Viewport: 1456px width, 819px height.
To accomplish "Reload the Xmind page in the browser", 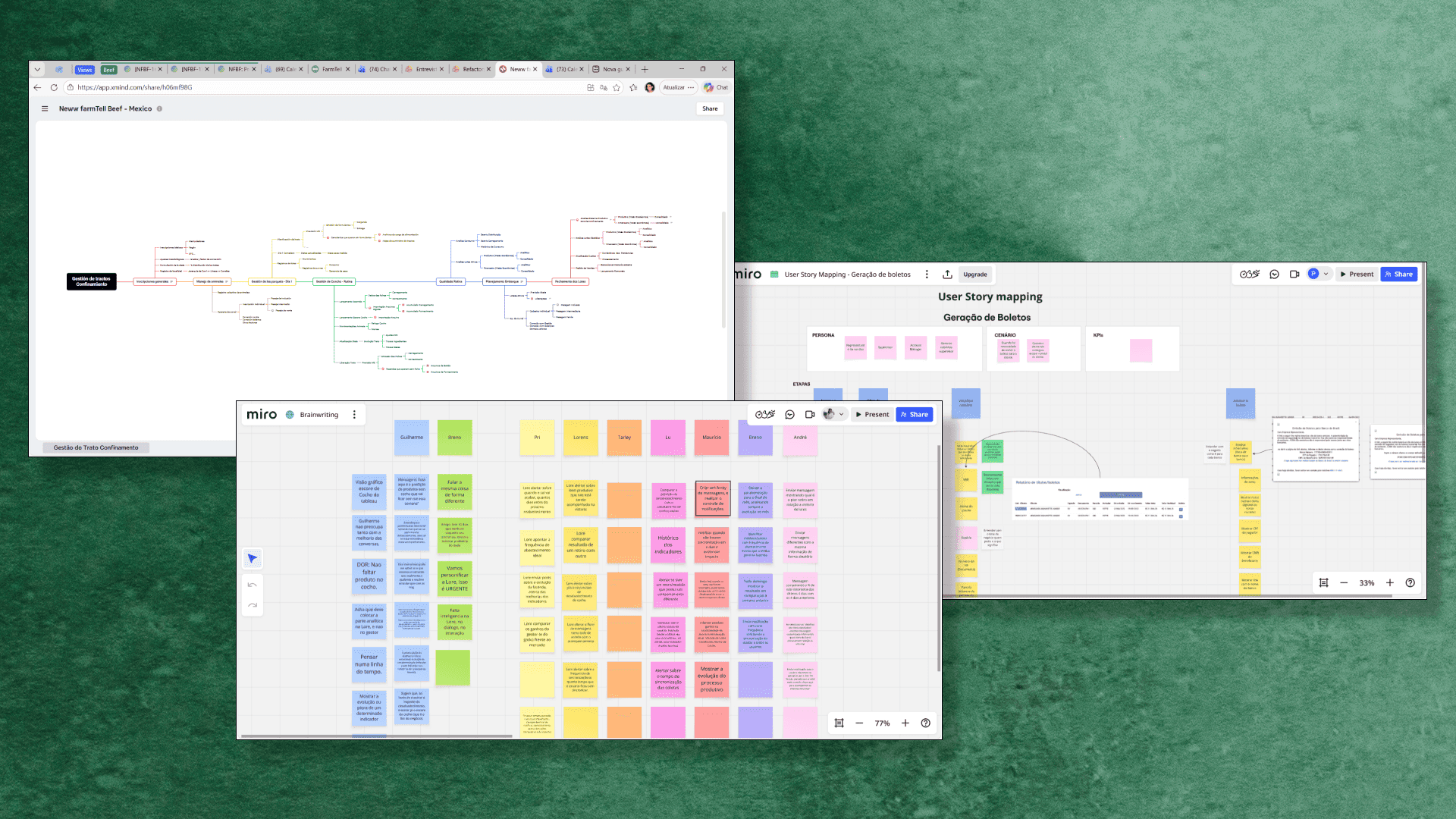I will click(x=54, y=87).
